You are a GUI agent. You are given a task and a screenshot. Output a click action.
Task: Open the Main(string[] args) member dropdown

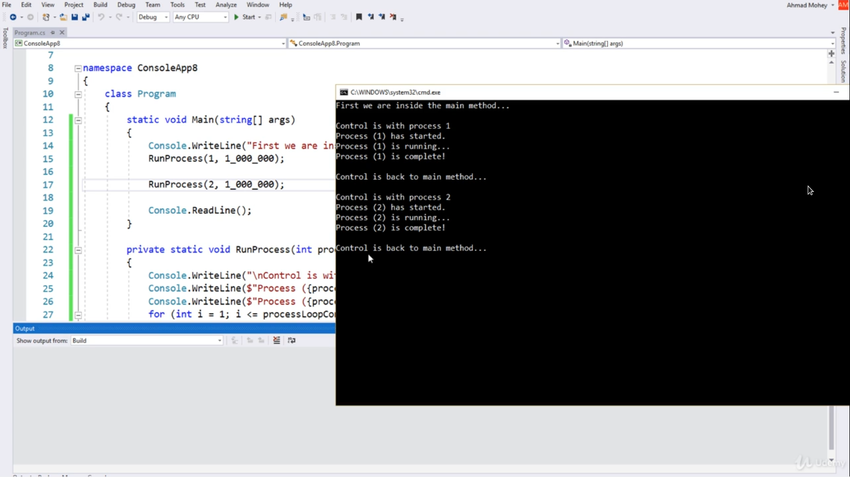point(699,43)
